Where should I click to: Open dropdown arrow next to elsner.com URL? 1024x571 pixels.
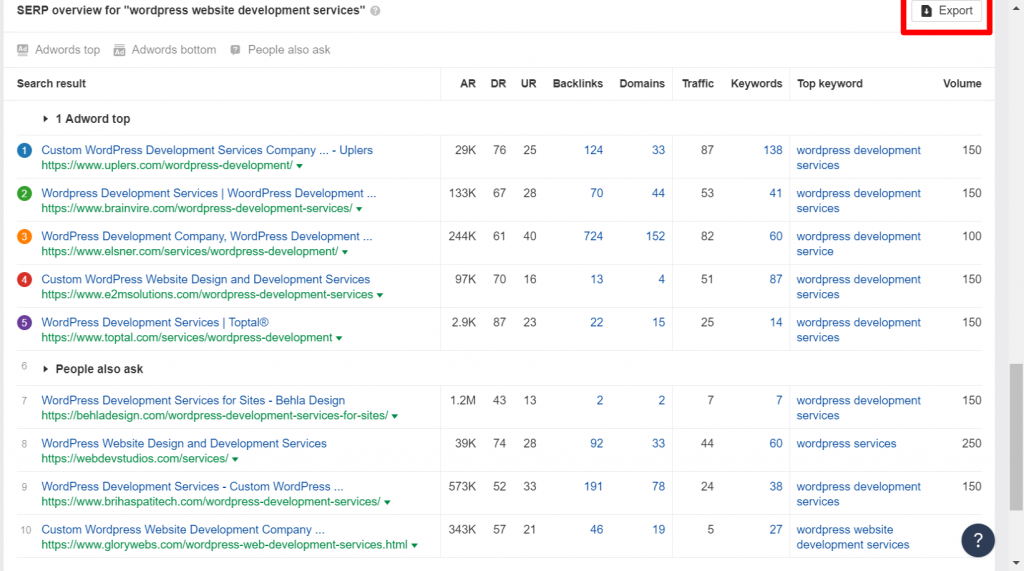[345, 253]
